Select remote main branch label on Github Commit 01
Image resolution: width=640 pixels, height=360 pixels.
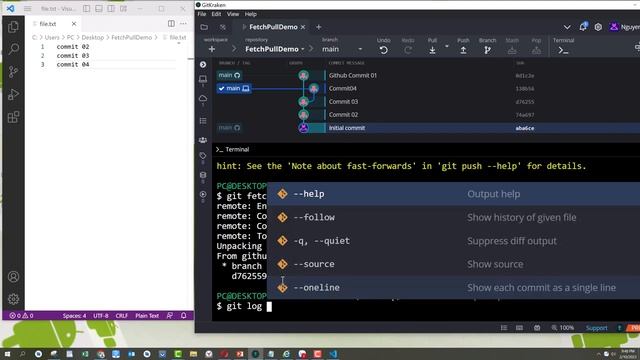click(x=229, y=75)
